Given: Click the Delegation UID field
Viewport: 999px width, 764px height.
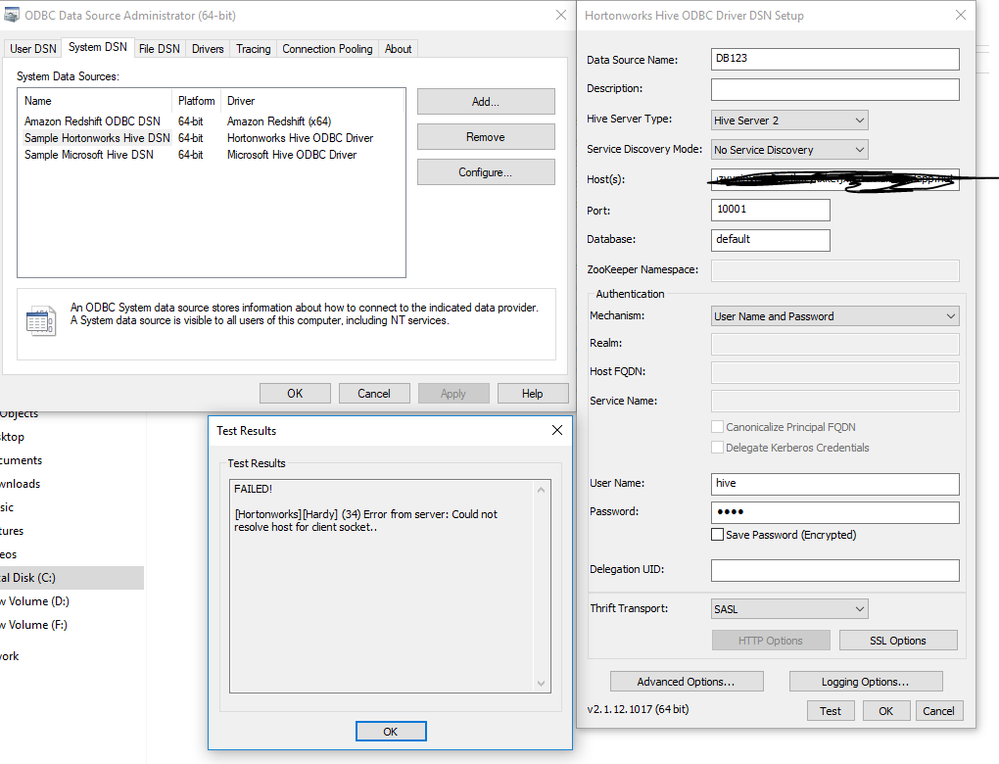Looking at the screenshot, I should coord(835,570).
